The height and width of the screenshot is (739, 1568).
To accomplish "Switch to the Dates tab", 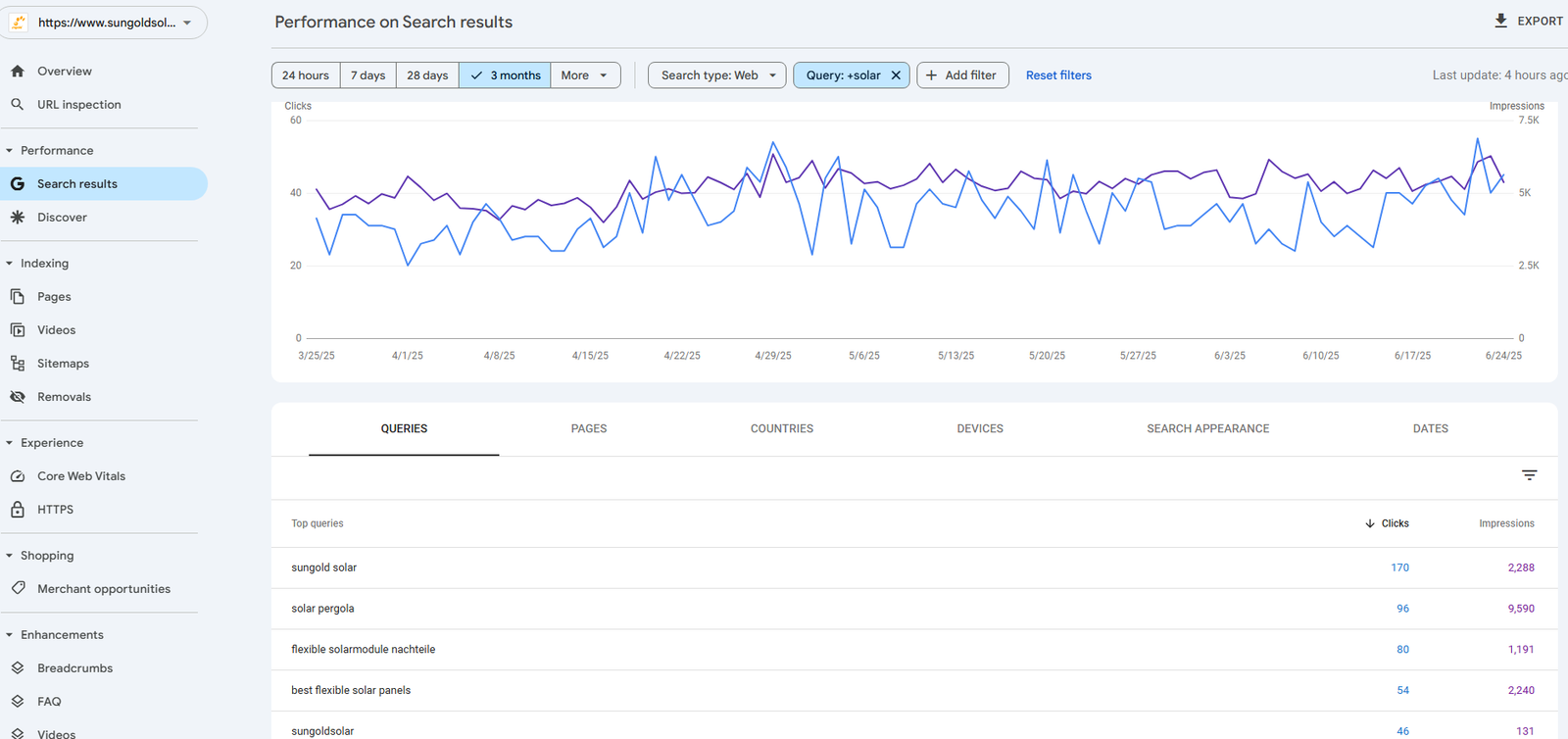I will (1431, 429).
